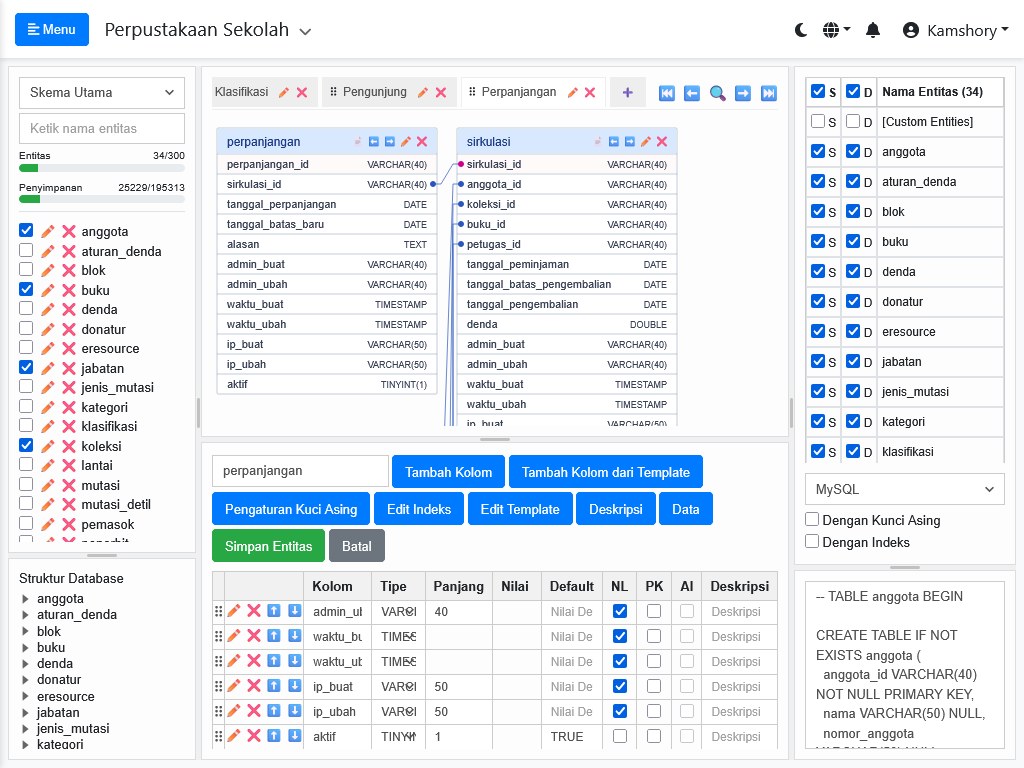
Task: Edit the anggota entity in sidebar
Action: [48, 231]
